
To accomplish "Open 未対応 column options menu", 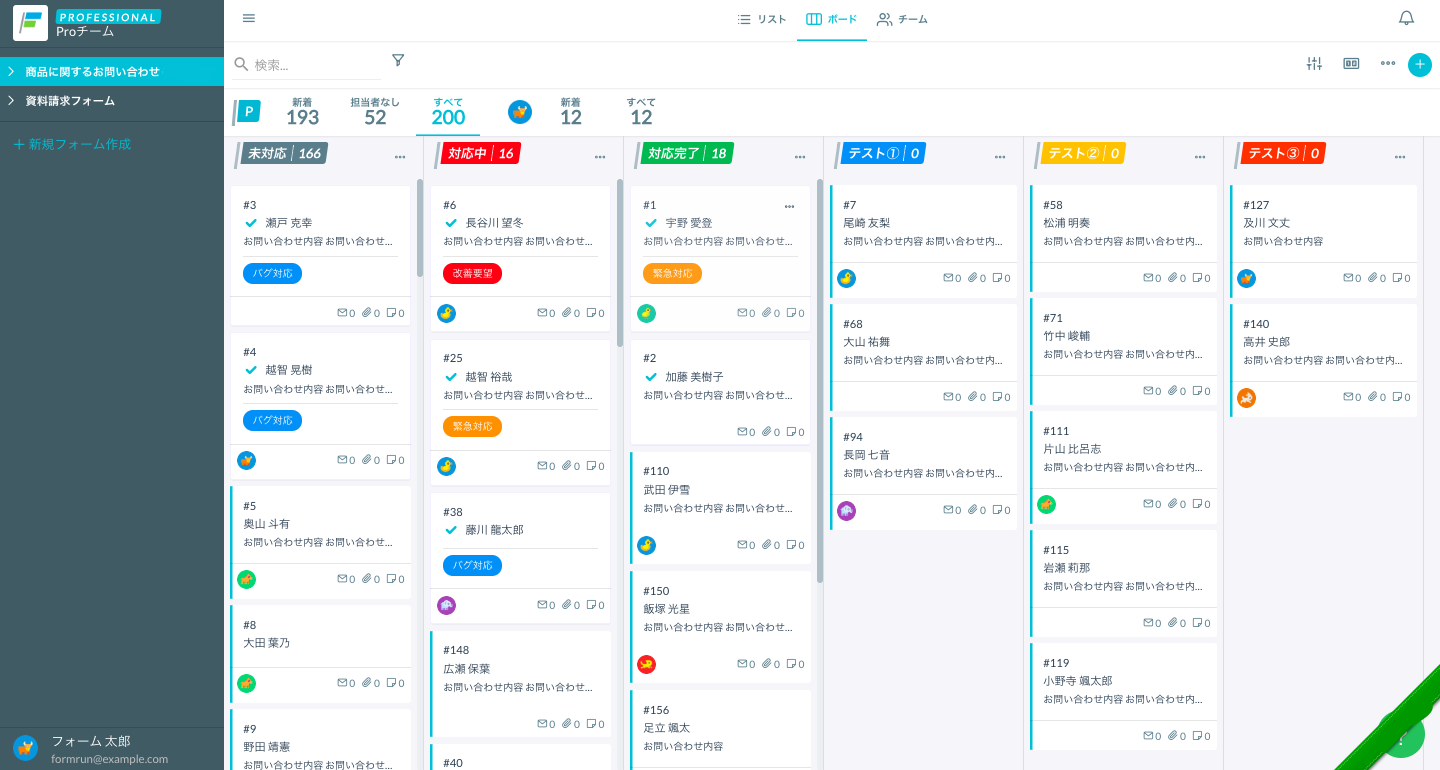I will [400, 157].
